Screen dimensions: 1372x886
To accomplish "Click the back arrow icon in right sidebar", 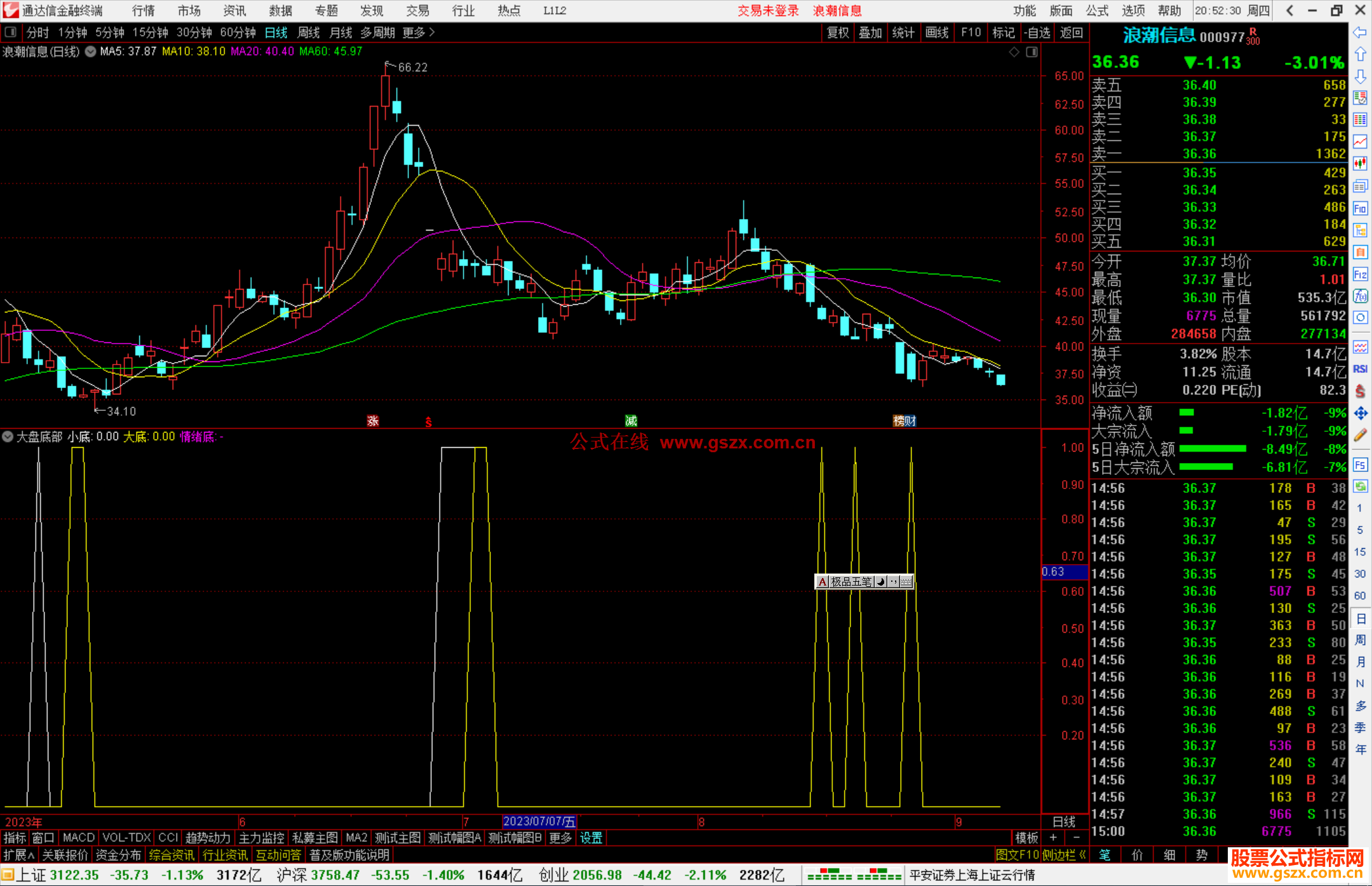I will point(1360,32).
